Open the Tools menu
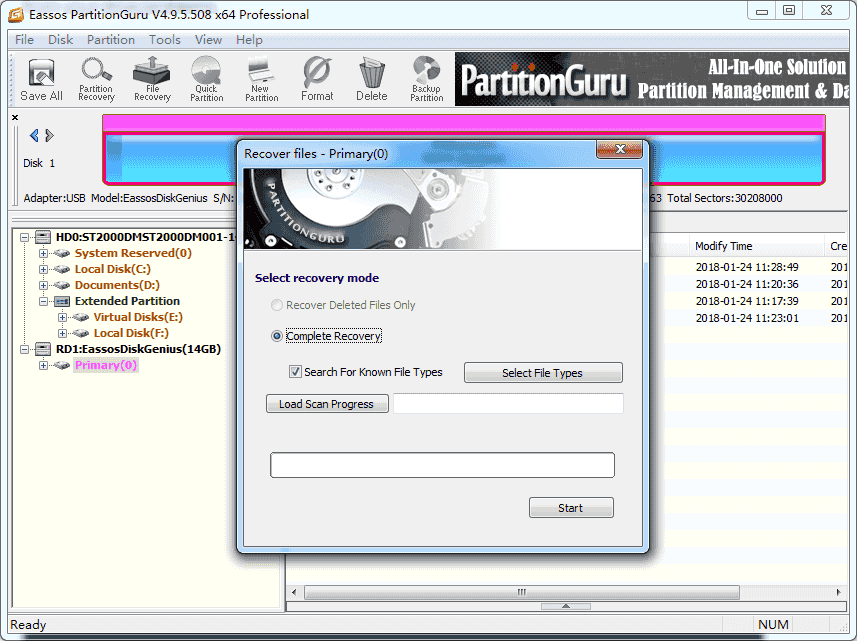857x641 pixels. (x=165, y=40)
